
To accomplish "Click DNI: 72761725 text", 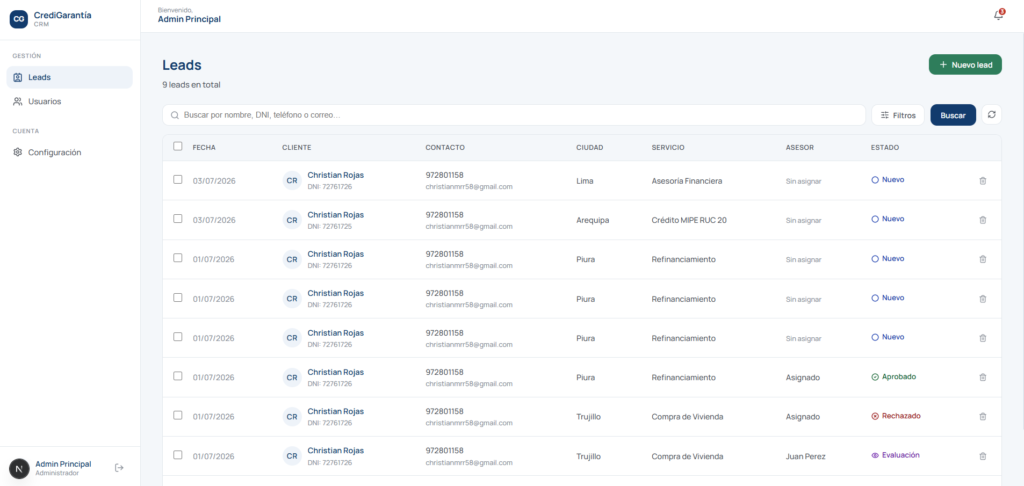I will coord(330,226).
